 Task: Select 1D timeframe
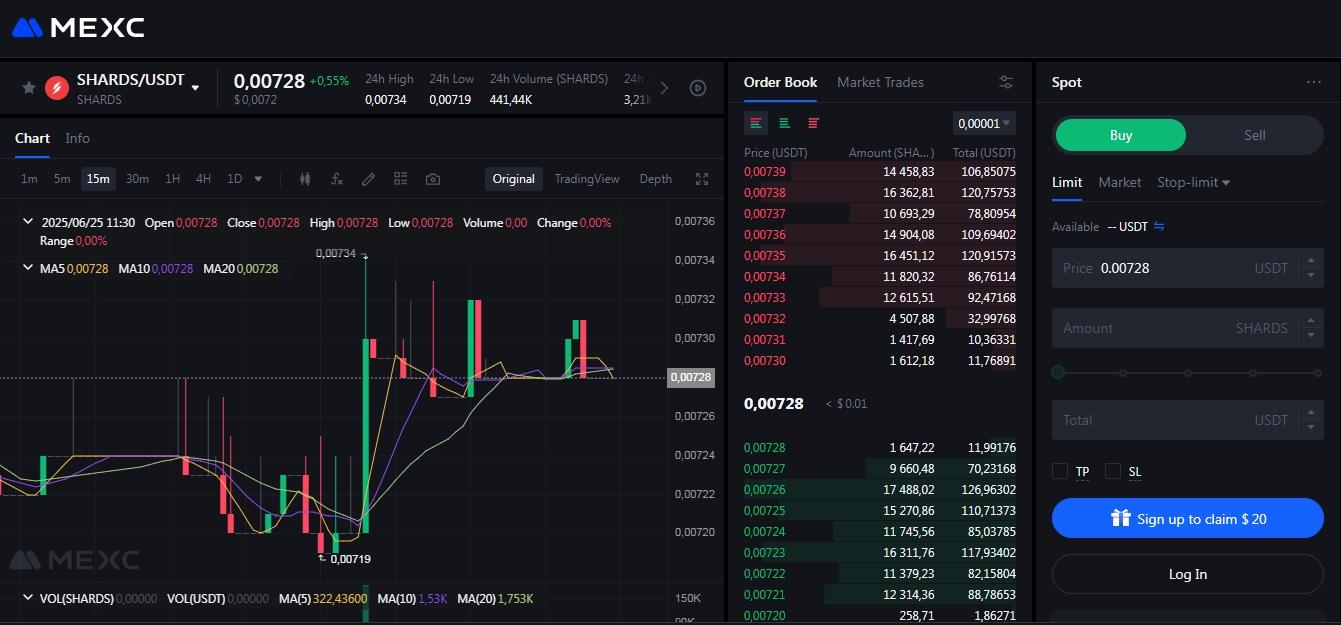click(x=235, y=179)
